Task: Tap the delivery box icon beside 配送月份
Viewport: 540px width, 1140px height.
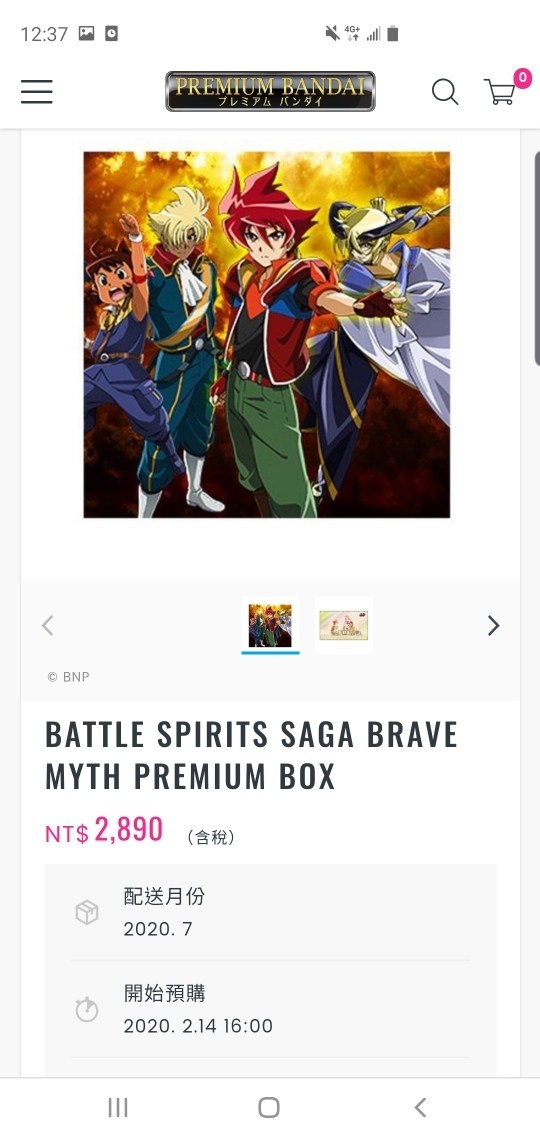Action: click(x=87, y=912)
